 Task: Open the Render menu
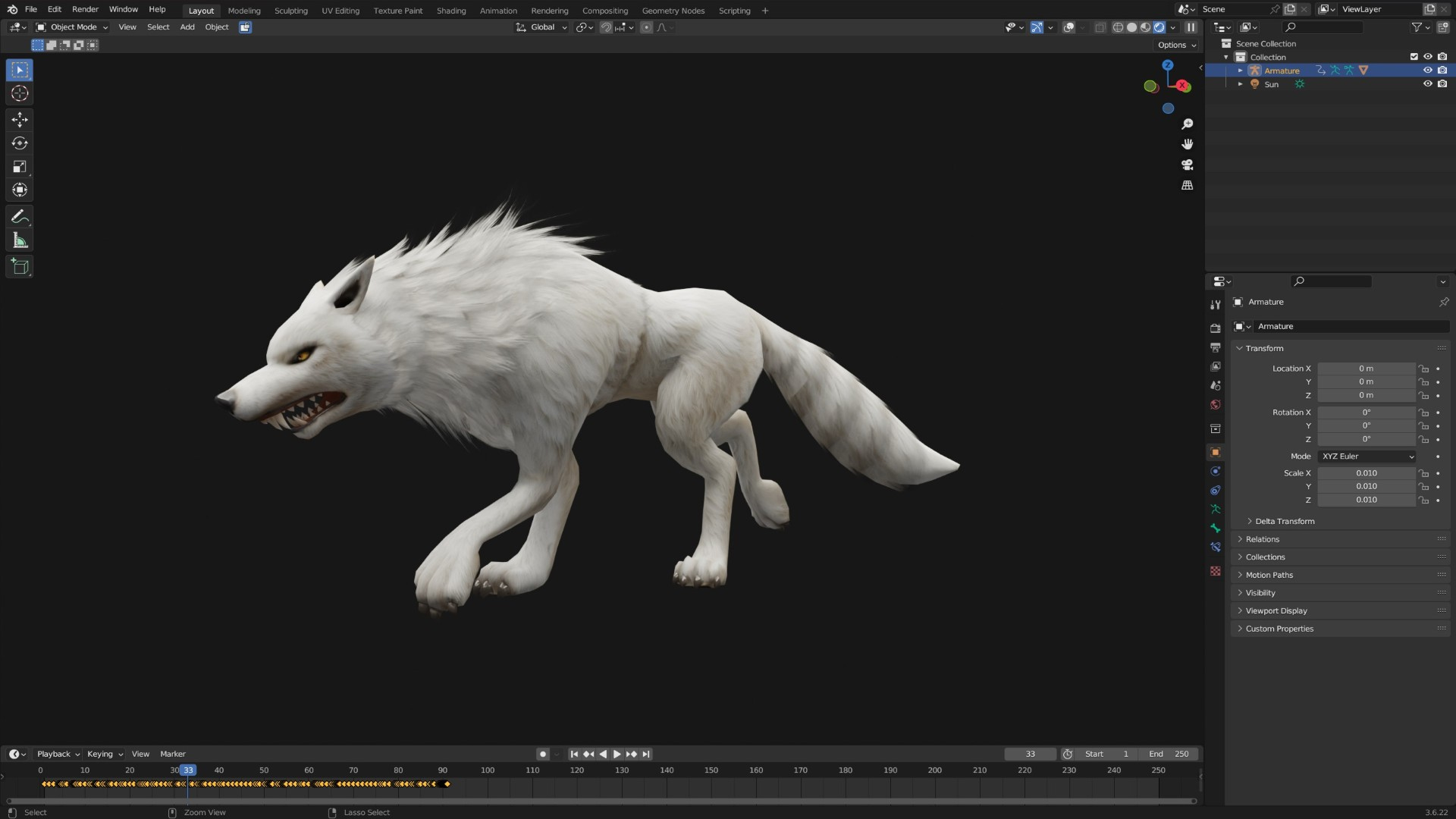click(x=85, y=9)
